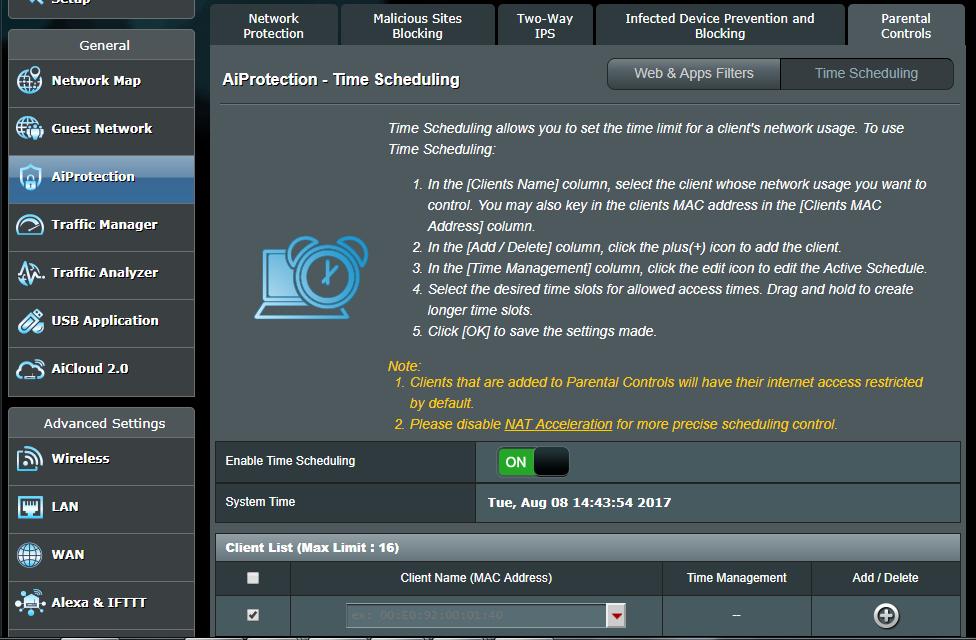Open Network Map globe icon
This screenshot has height=640, width=976.
pyautogui.click(x=29, y=80)
